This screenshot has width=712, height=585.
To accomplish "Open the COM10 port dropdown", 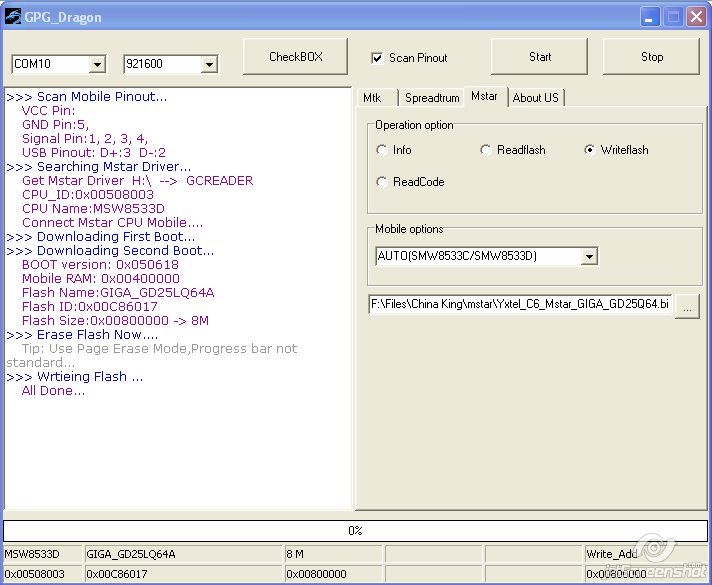I will point(97,65).
